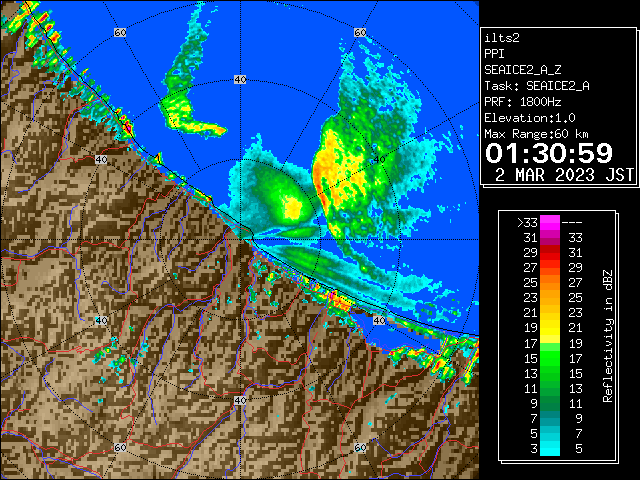Click the 'Reflectivity in dBZ' legend title

[x=607, y=336]
